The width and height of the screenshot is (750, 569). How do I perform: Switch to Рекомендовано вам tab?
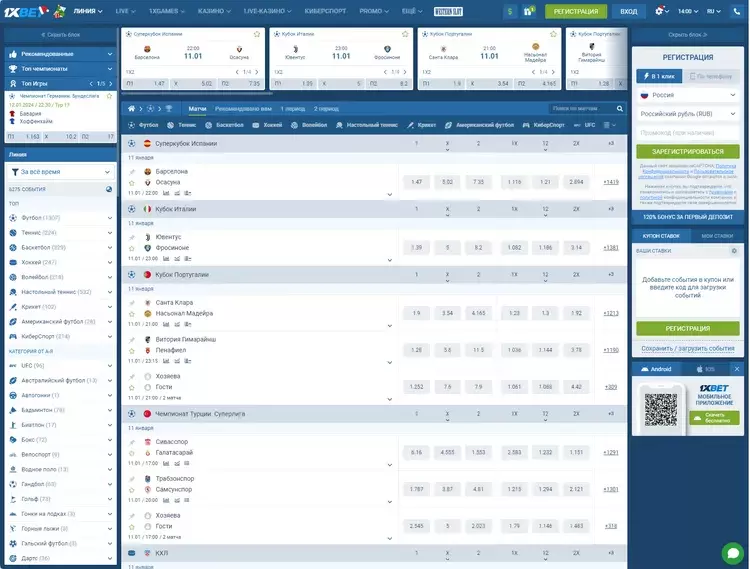[243, 109]
